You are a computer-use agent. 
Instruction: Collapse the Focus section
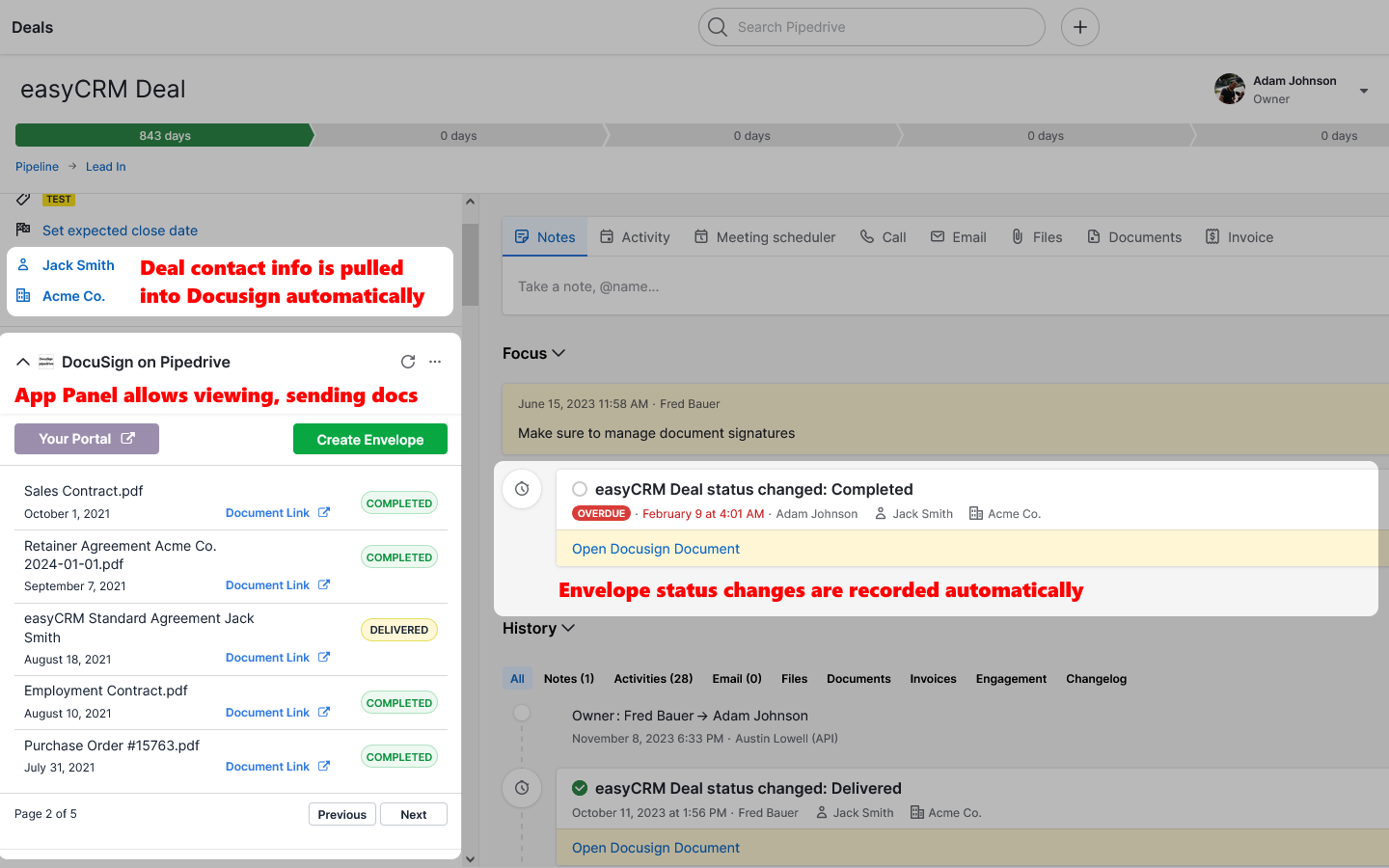(558, 353)
